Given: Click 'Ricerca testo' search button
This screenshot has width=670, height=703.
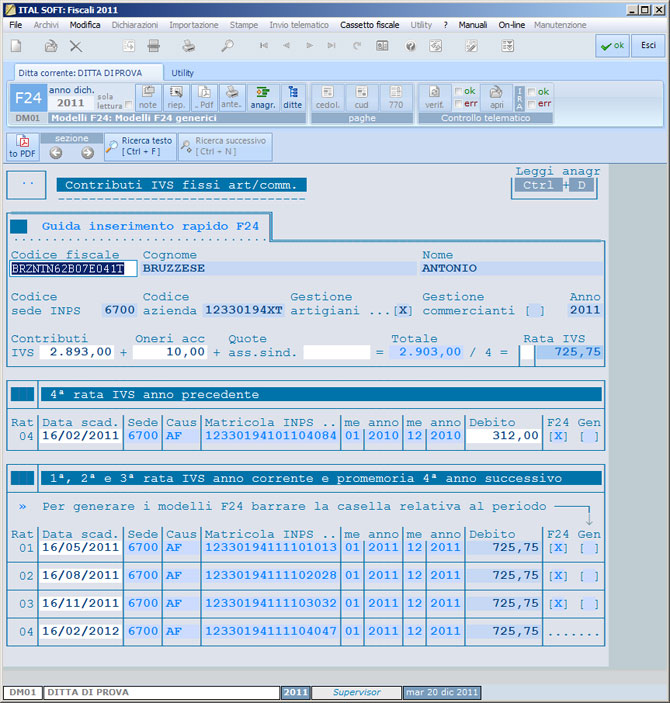Looking at the screenshot, I should tap(139, 146).
